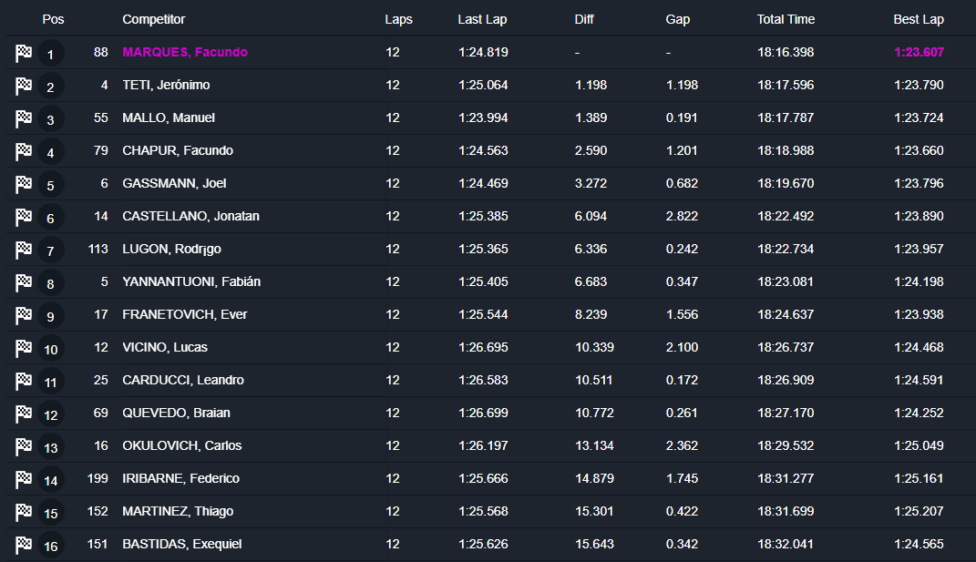Screen dimensions: 976x562
Task: Open competitor YANNANTUONI, Fabián
Action: (x=191, y=282)
